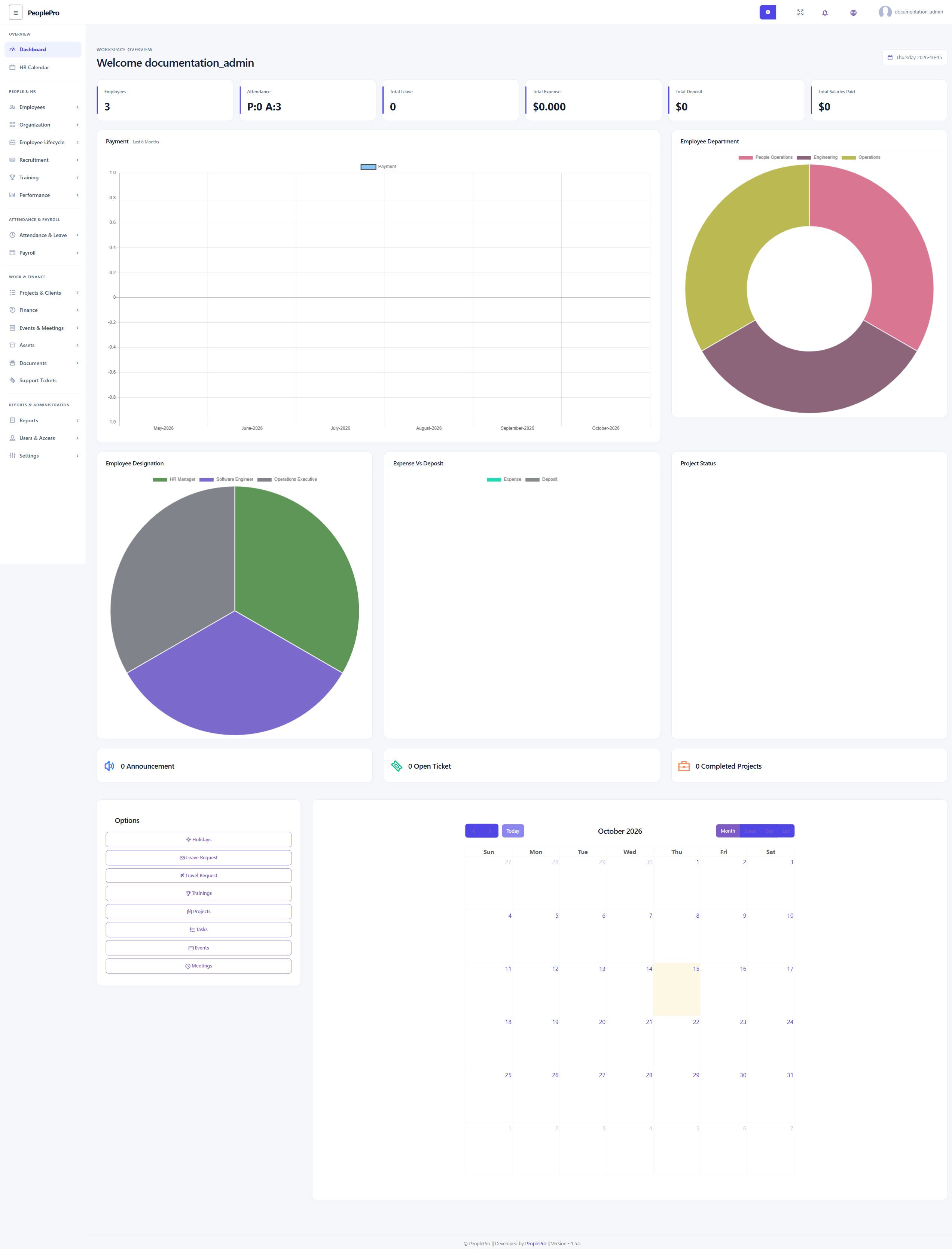This screenshot has width=952, height=1249.
Task: Open notifications via the bell icon
Action: coord(824,12)
